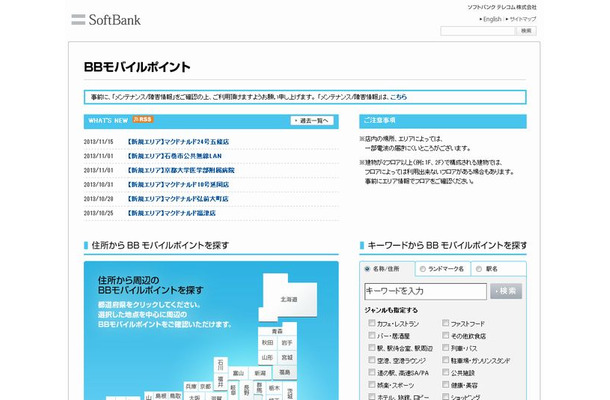Check the 健康・美容 genre box

tap(445, 385)
